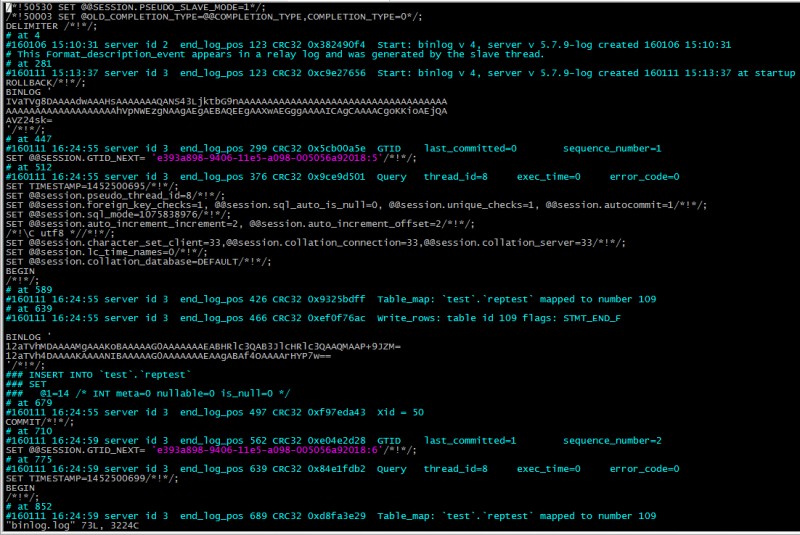Click the 'last_committed=0' text
Image resolution: width=800 pixels, height=535 pixels.
tap(470, 148)
